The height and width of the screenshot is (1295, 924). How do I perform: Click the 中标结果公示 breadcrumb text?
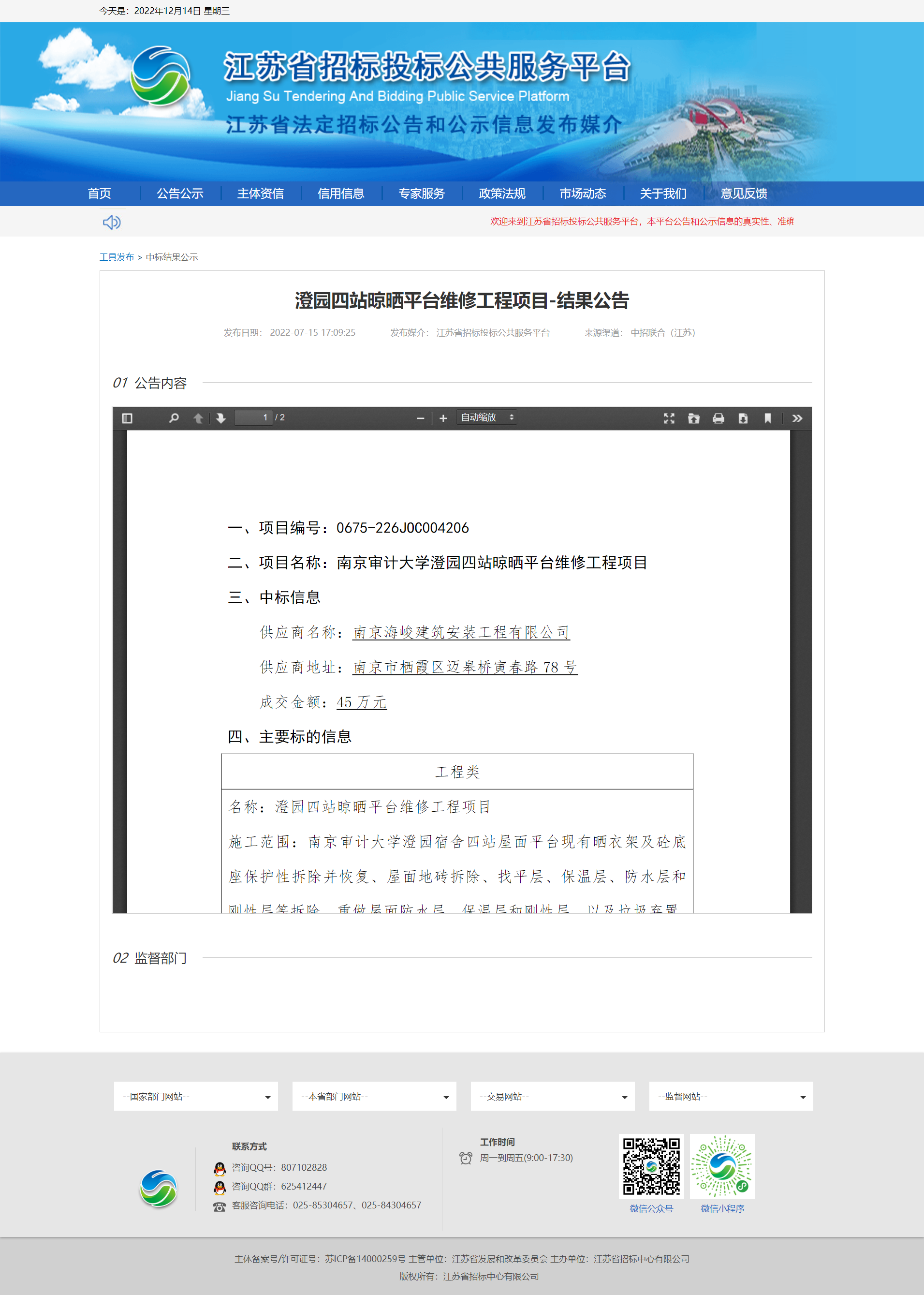[172, 257]
